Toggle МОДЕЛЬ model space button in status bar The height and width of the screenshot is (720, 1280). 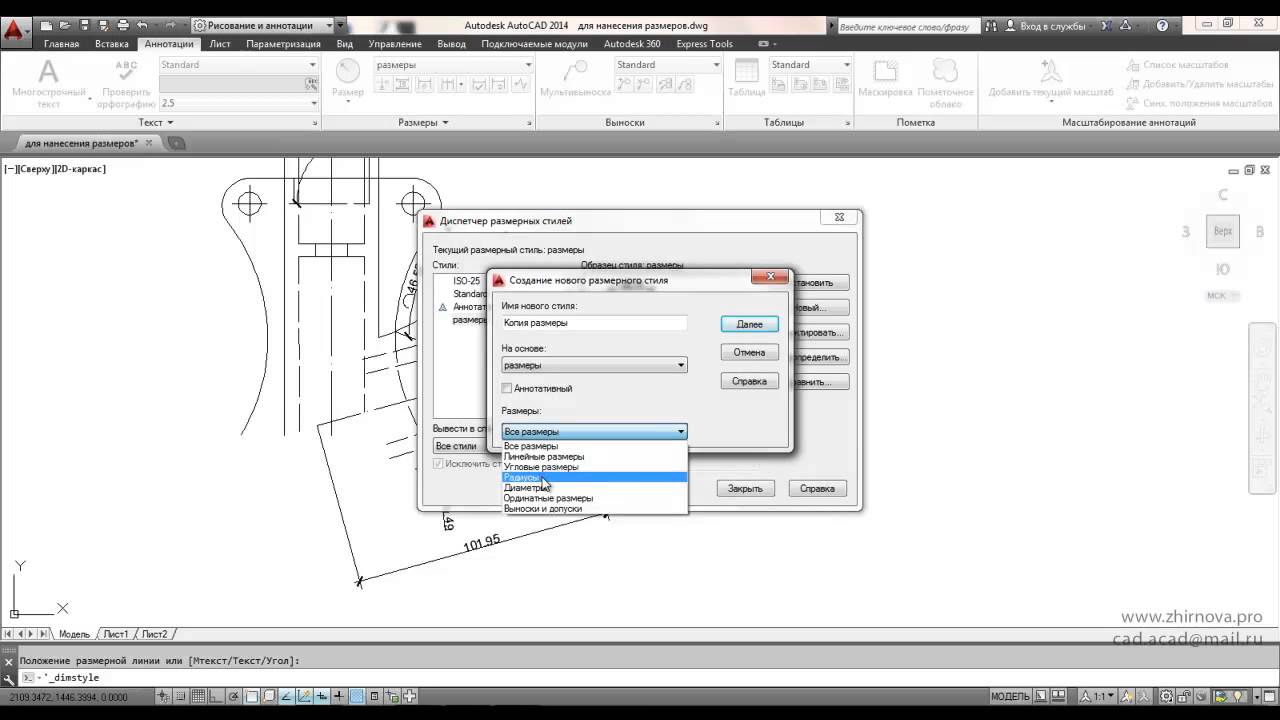pos(1010,697)
